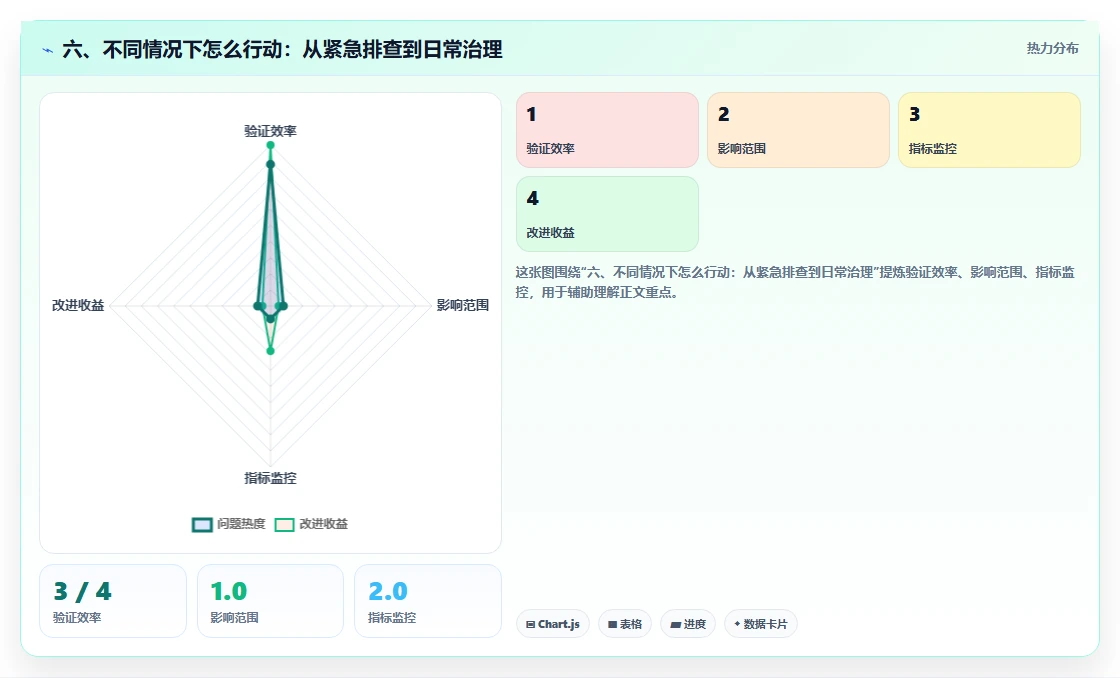
Task: Click the 3 / 4 验证效率 stat card
Action: (113, 601)
